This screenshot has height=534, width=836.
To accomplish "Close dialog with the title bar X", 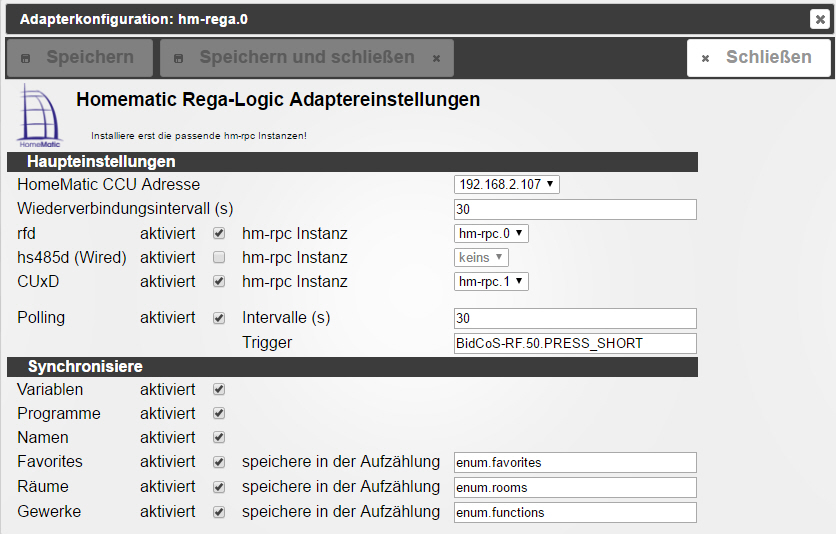I will 820,20.
